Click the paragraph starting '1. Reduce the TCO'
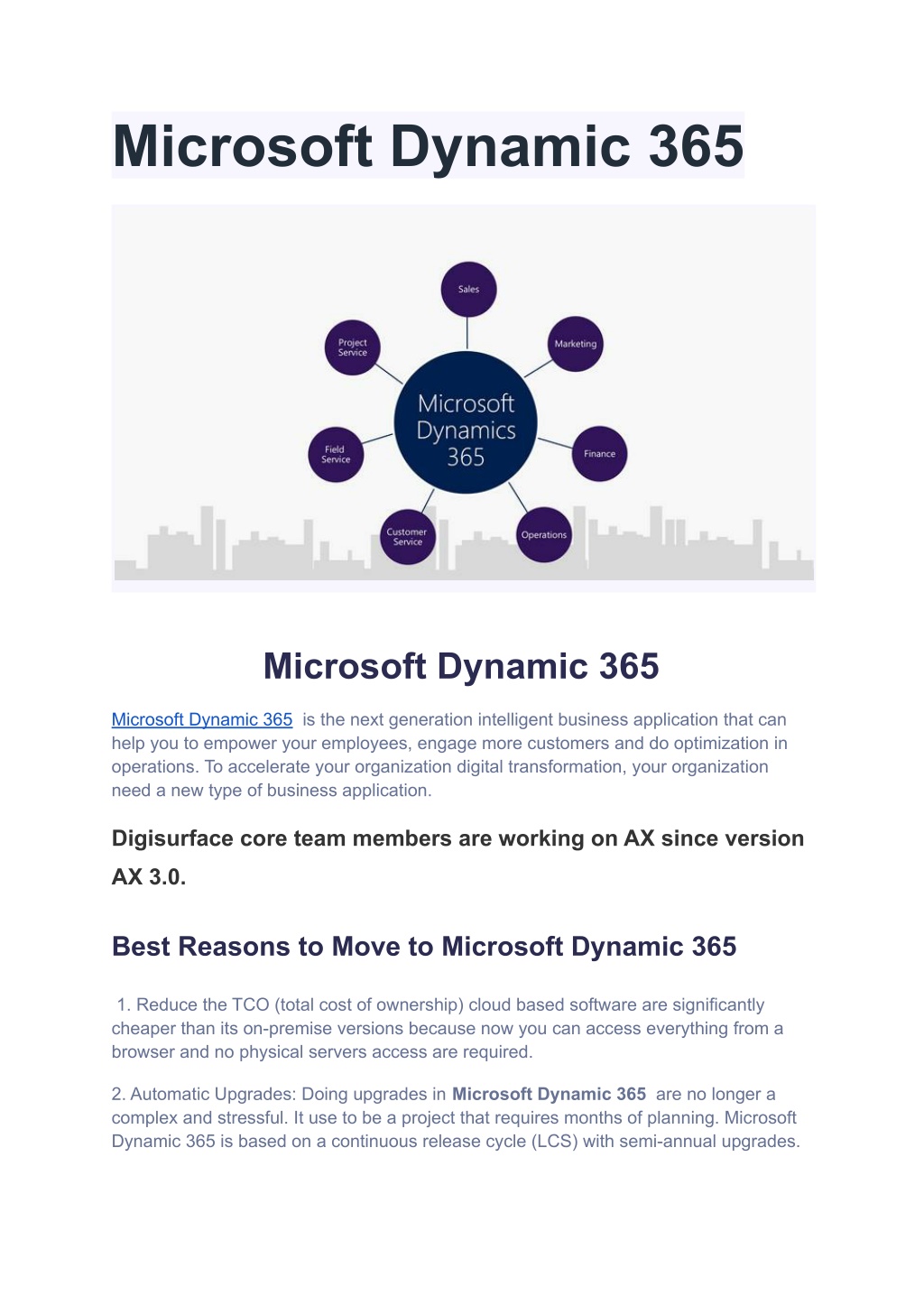This screenshot has width=924, height=1305. 448,1028
